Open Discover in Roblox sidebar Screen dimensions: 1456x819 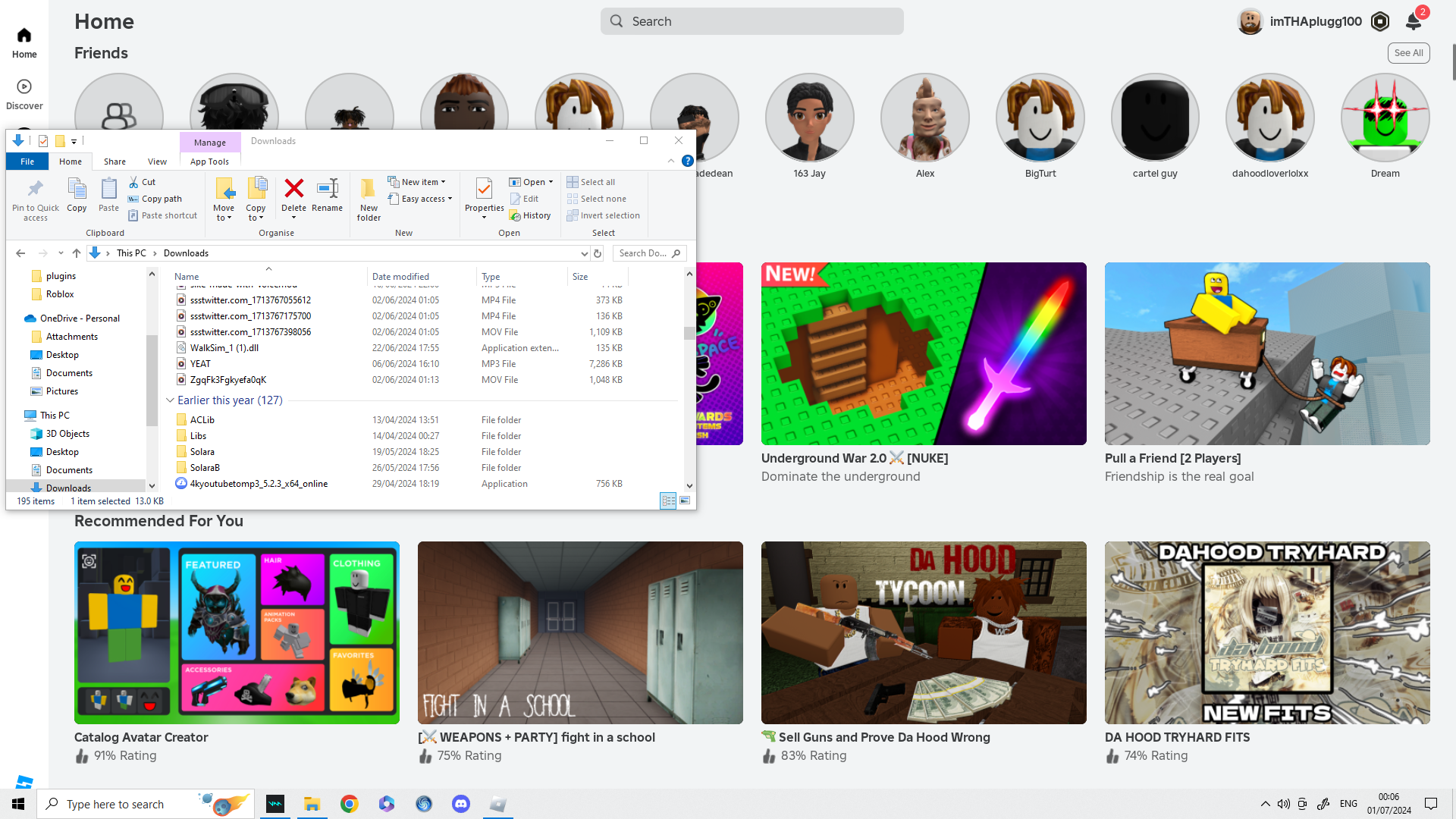[x=24, y=95]
